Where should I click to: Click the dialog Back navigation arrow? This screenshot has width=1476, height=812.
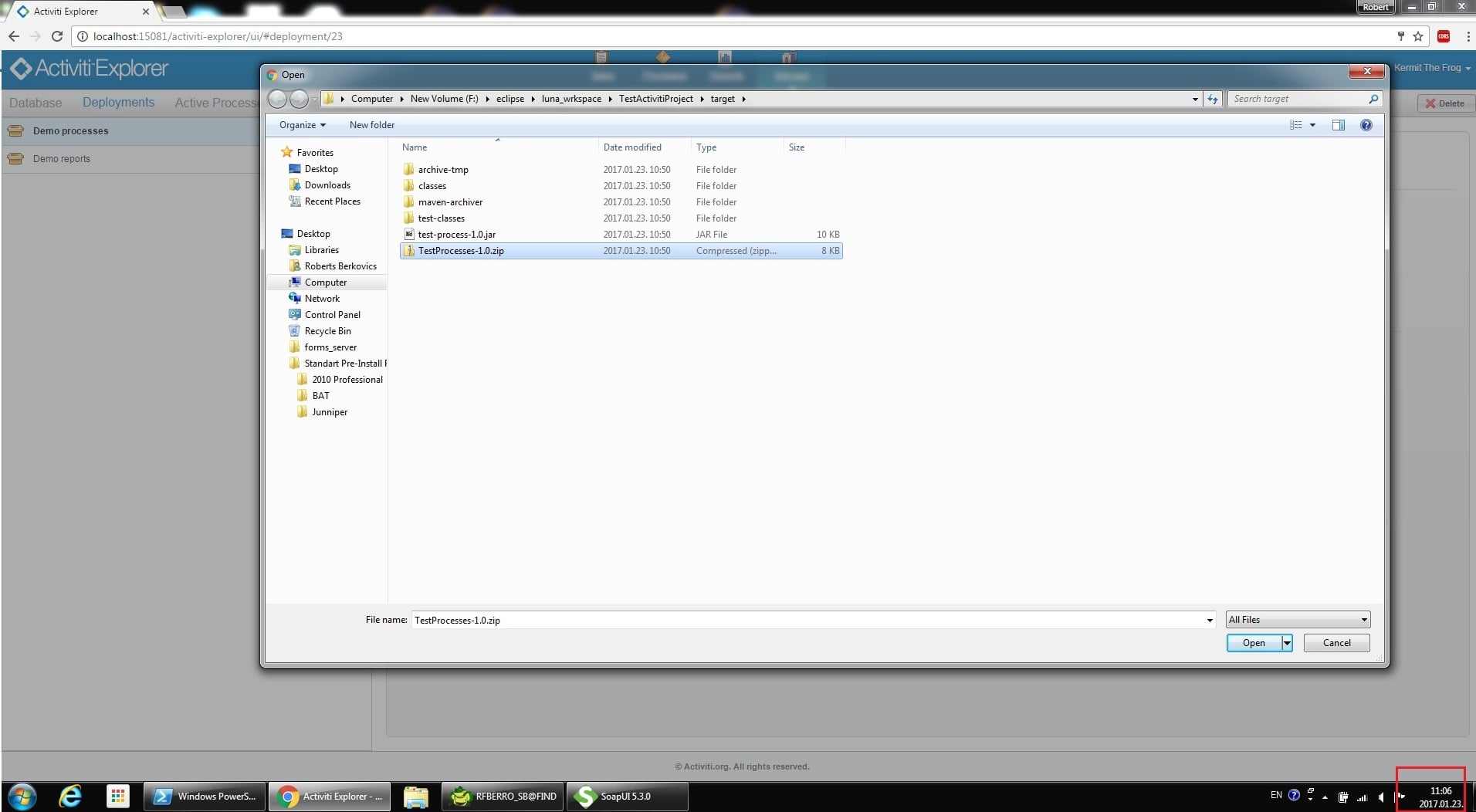coord(277,99)
